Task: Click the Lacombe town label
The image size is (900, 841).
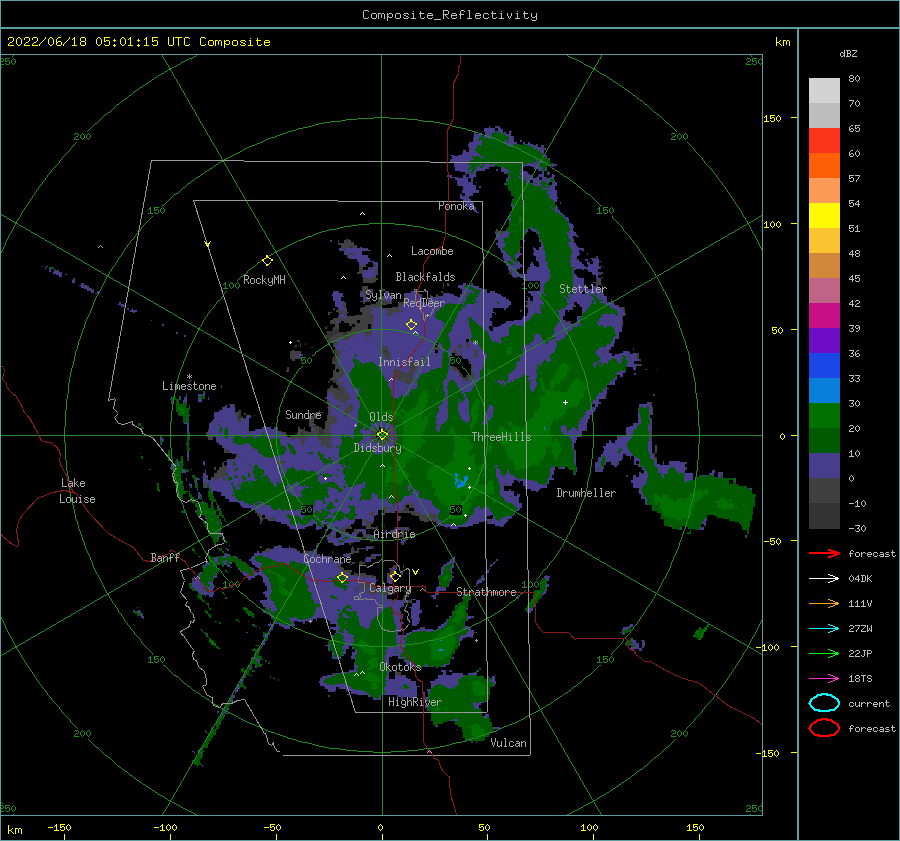Action: pos(432,251)
